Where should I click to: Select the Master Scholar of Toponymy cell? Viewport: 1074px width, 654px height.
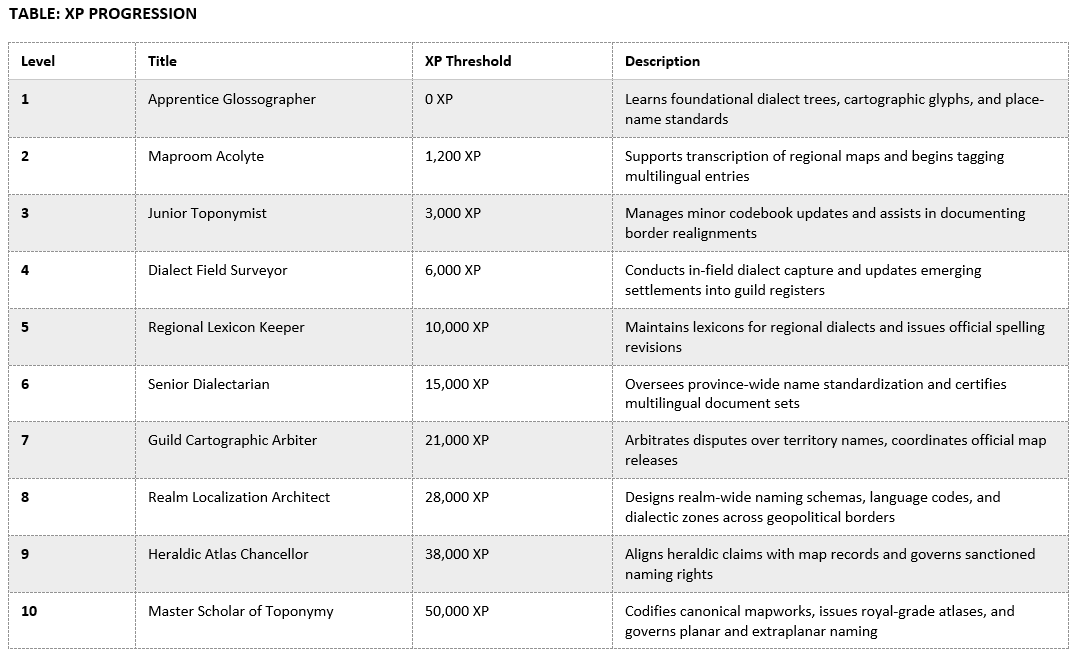pos(240,611)
